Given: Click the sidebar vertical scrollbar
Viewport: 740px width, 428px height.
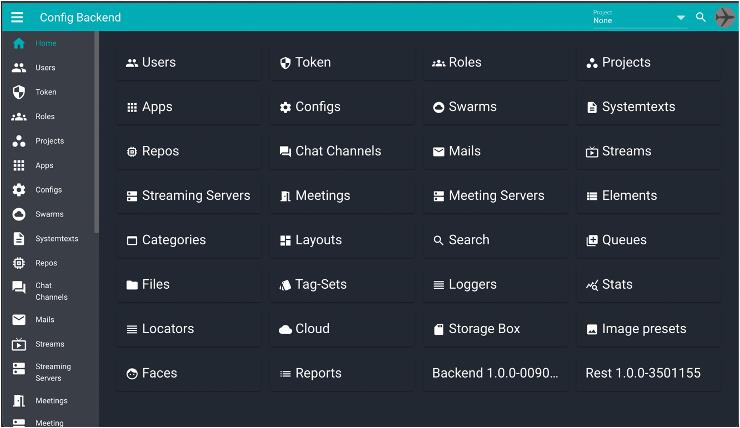Looking at the screenshot, I should tap(96, 132).
